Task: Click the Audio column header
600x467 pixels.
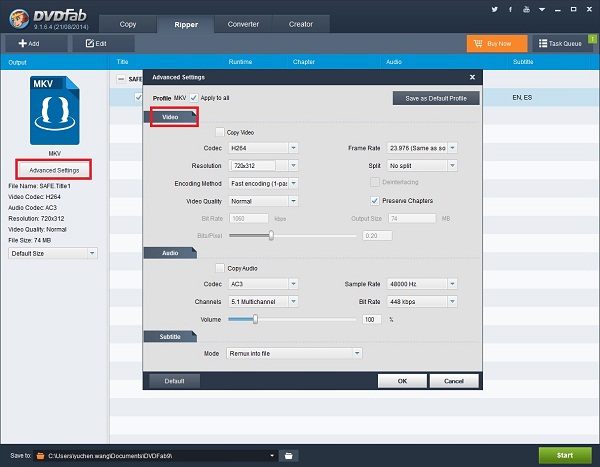Action: coord(393,62)
